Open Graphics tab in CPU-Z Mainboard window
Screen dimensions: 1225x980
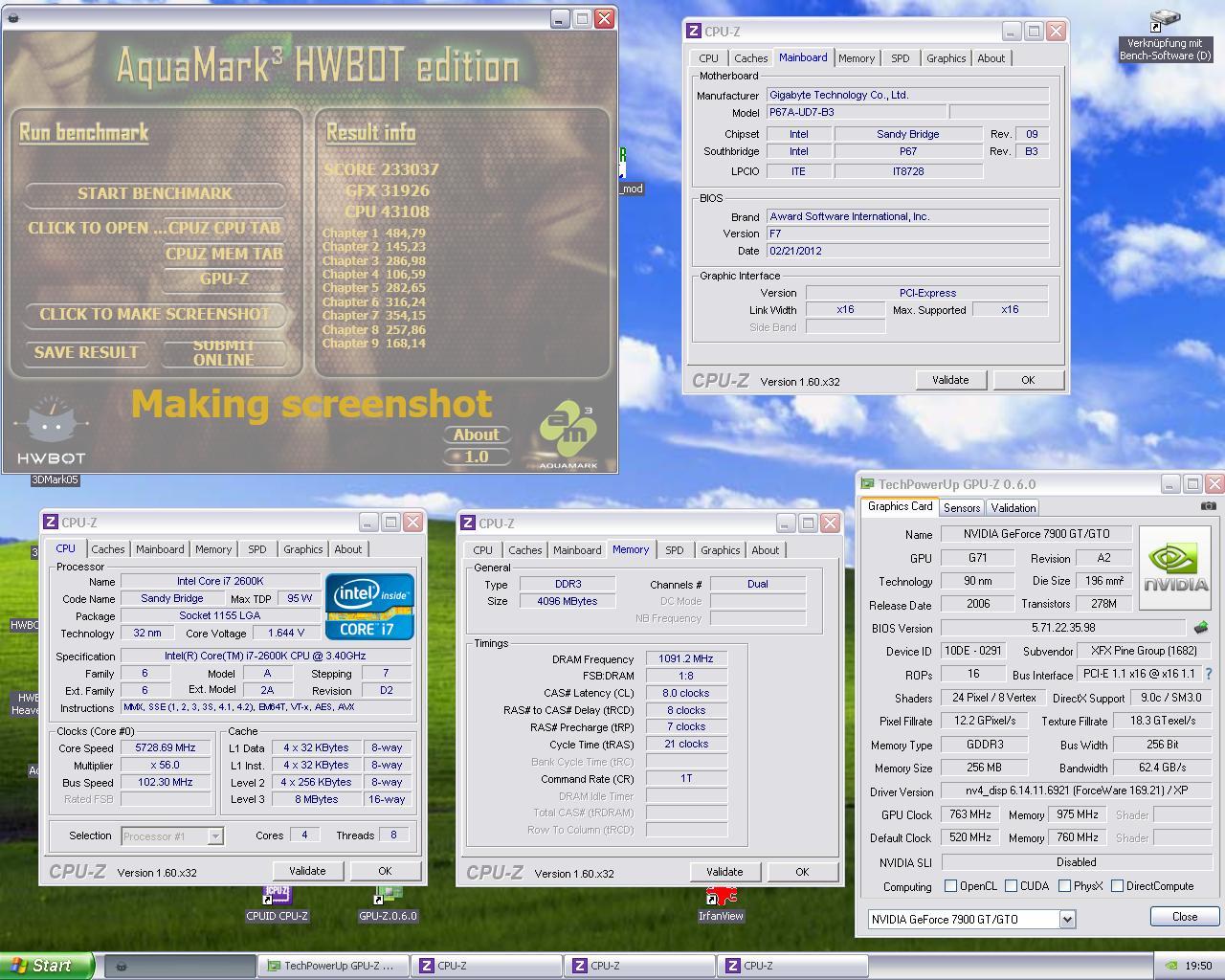[x=946, y=58]
